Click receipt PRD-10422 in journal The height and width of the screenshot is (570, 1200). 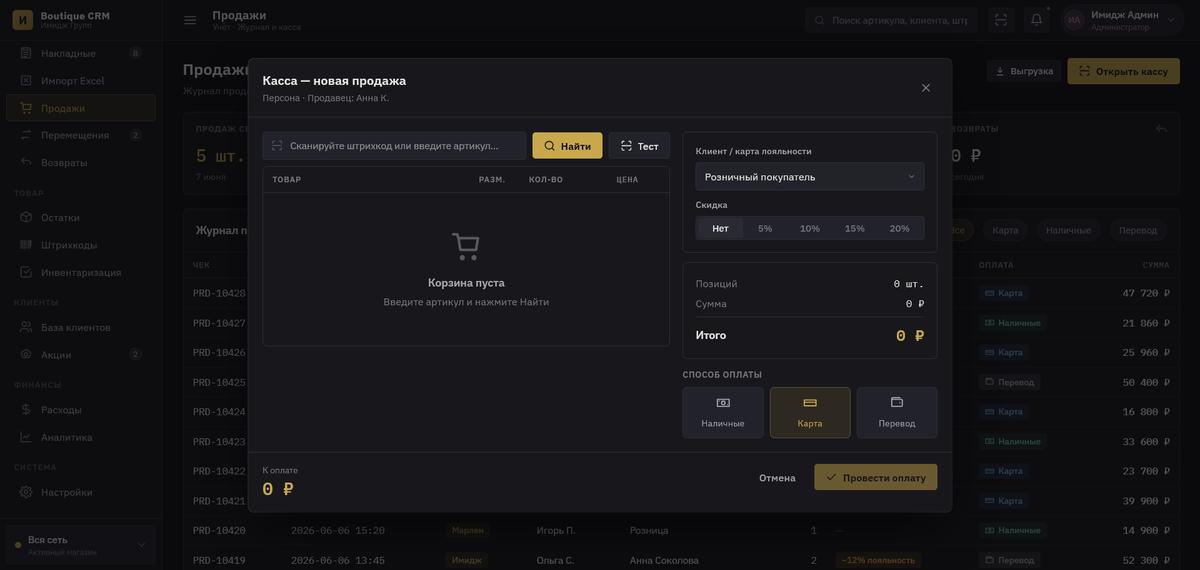pyautogui.click(x=219, y=471)
